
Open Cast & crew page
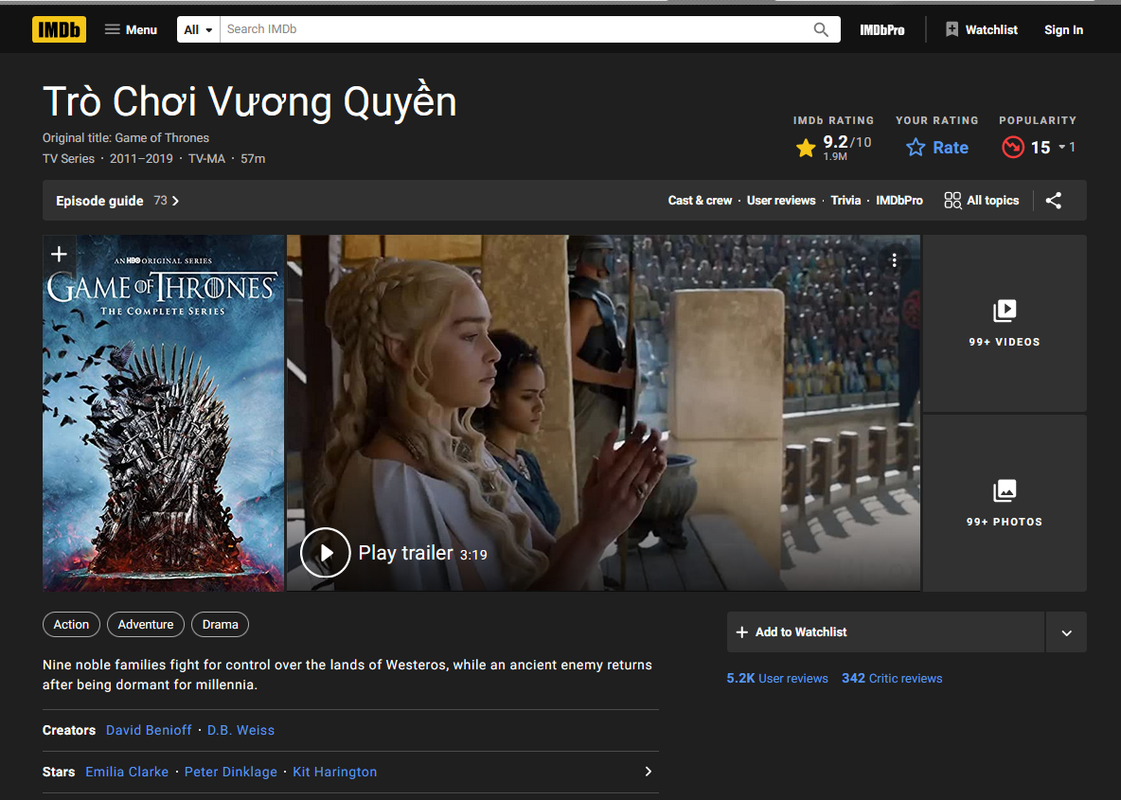(x=700, y=200)
